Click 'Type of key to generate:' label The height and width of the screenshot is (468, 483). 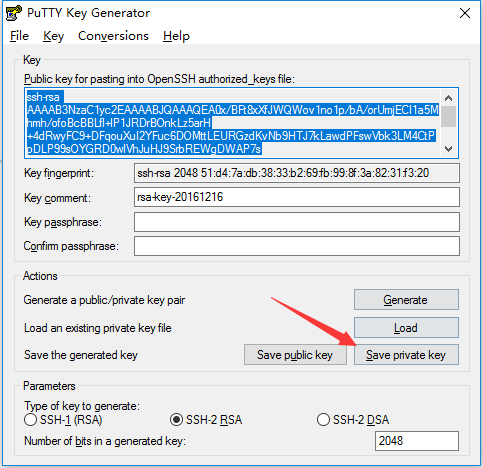coord(82,406)
